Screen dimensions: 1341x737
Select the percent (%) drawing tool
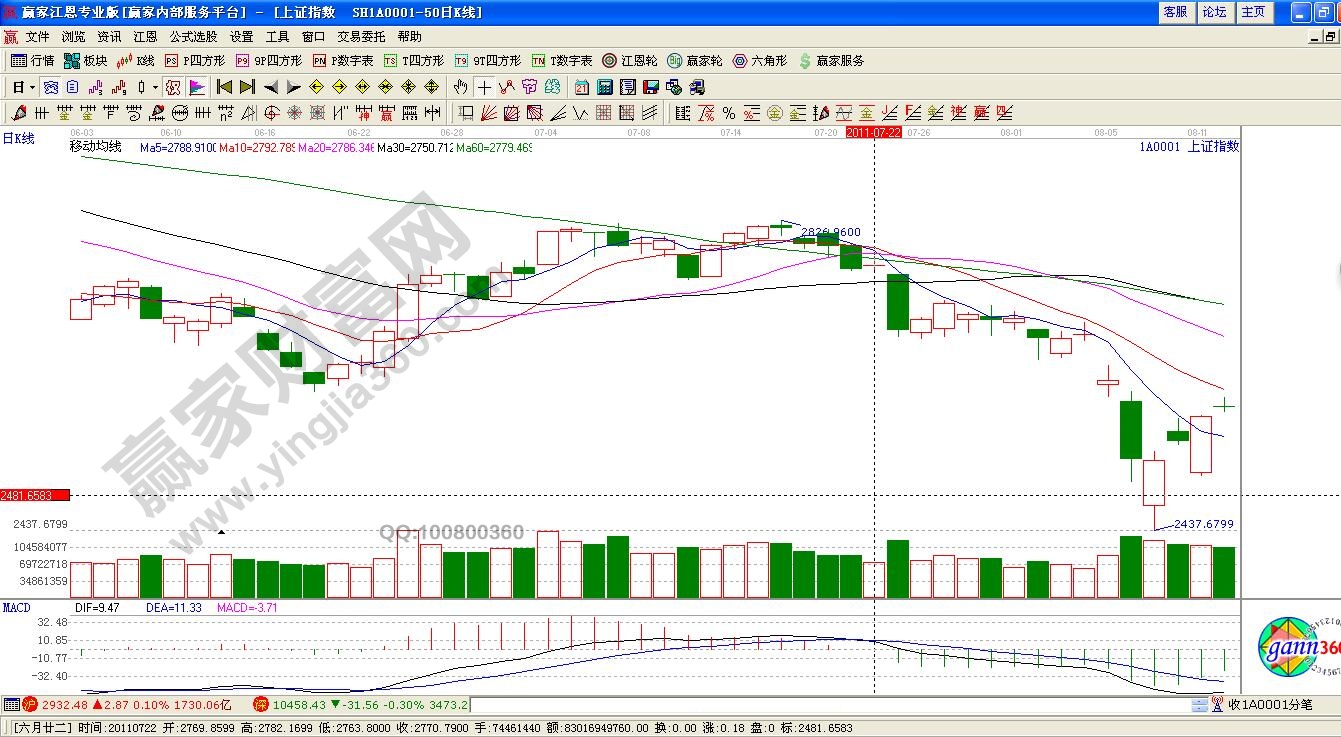tap(728, 113)
